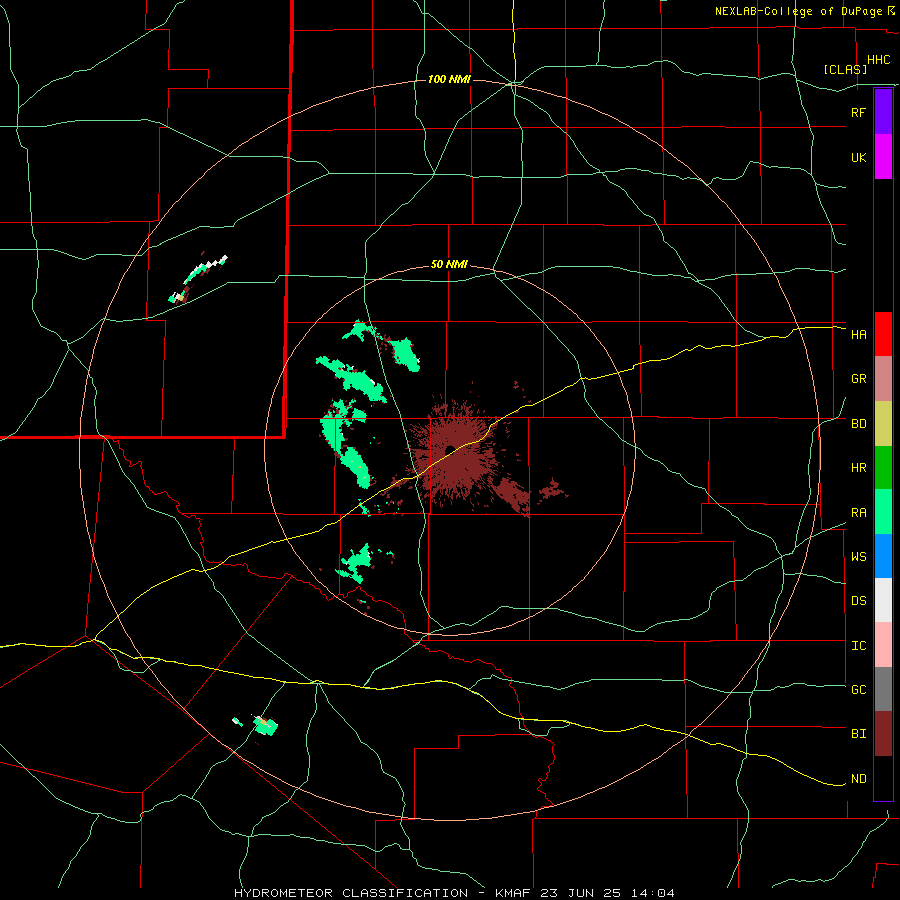Click the BI brown legend swatch

pos(883,734)
